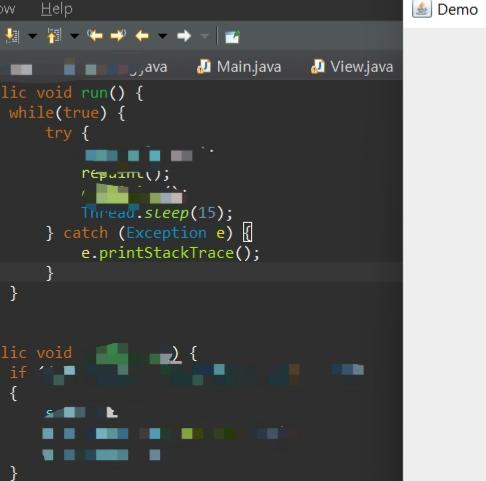Click the white Forward arrow icon

tap(184, 36)
